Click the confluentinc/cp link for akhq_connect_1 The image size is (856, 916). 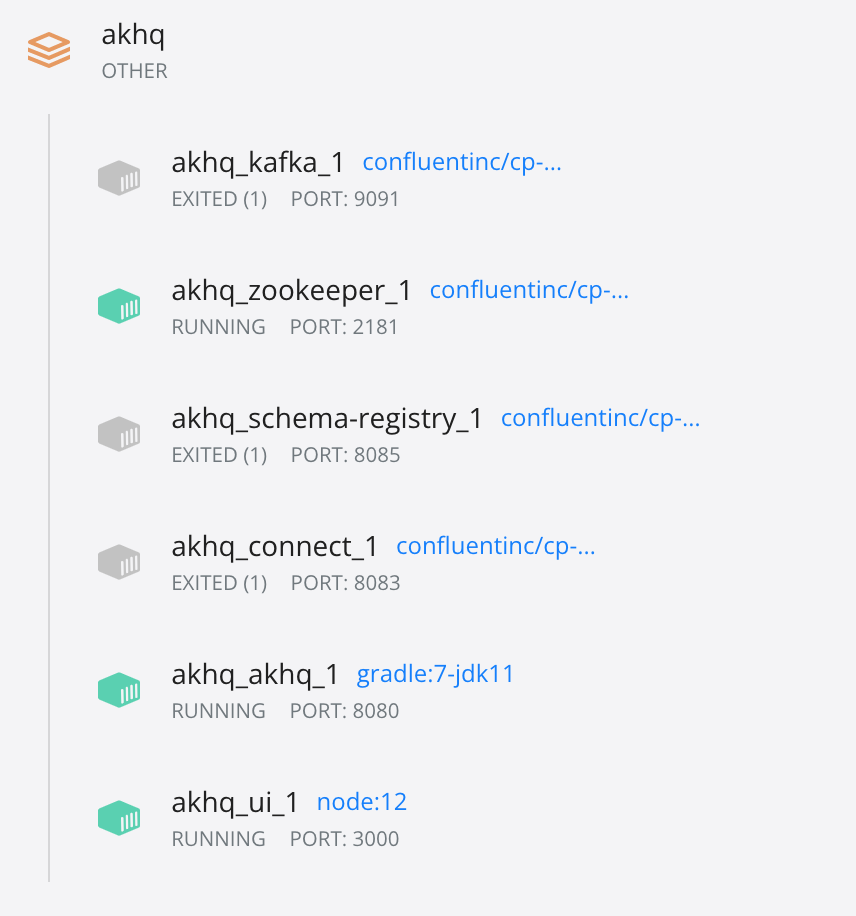click(495, 546)
